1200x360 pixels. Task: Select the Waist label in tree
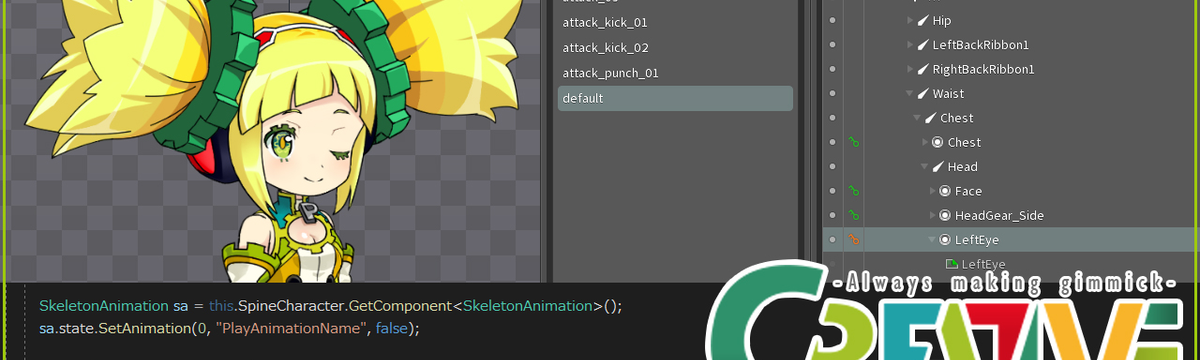[948, 94]
